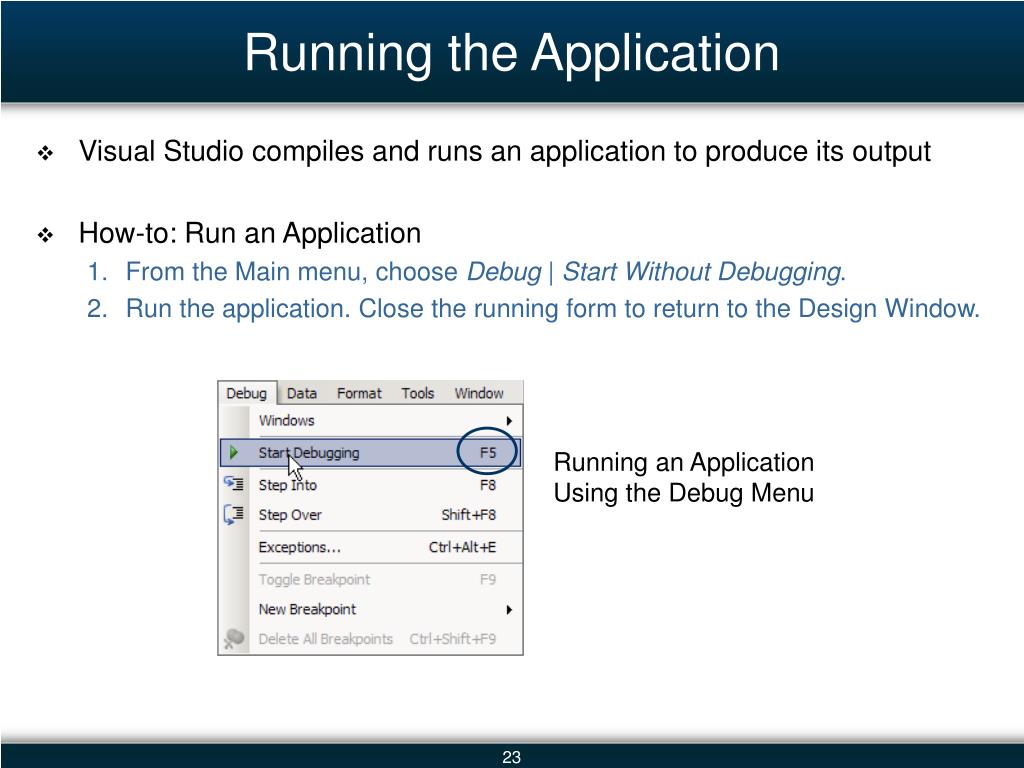
Task: Open the Debug menu
Action: coord(247,393)
